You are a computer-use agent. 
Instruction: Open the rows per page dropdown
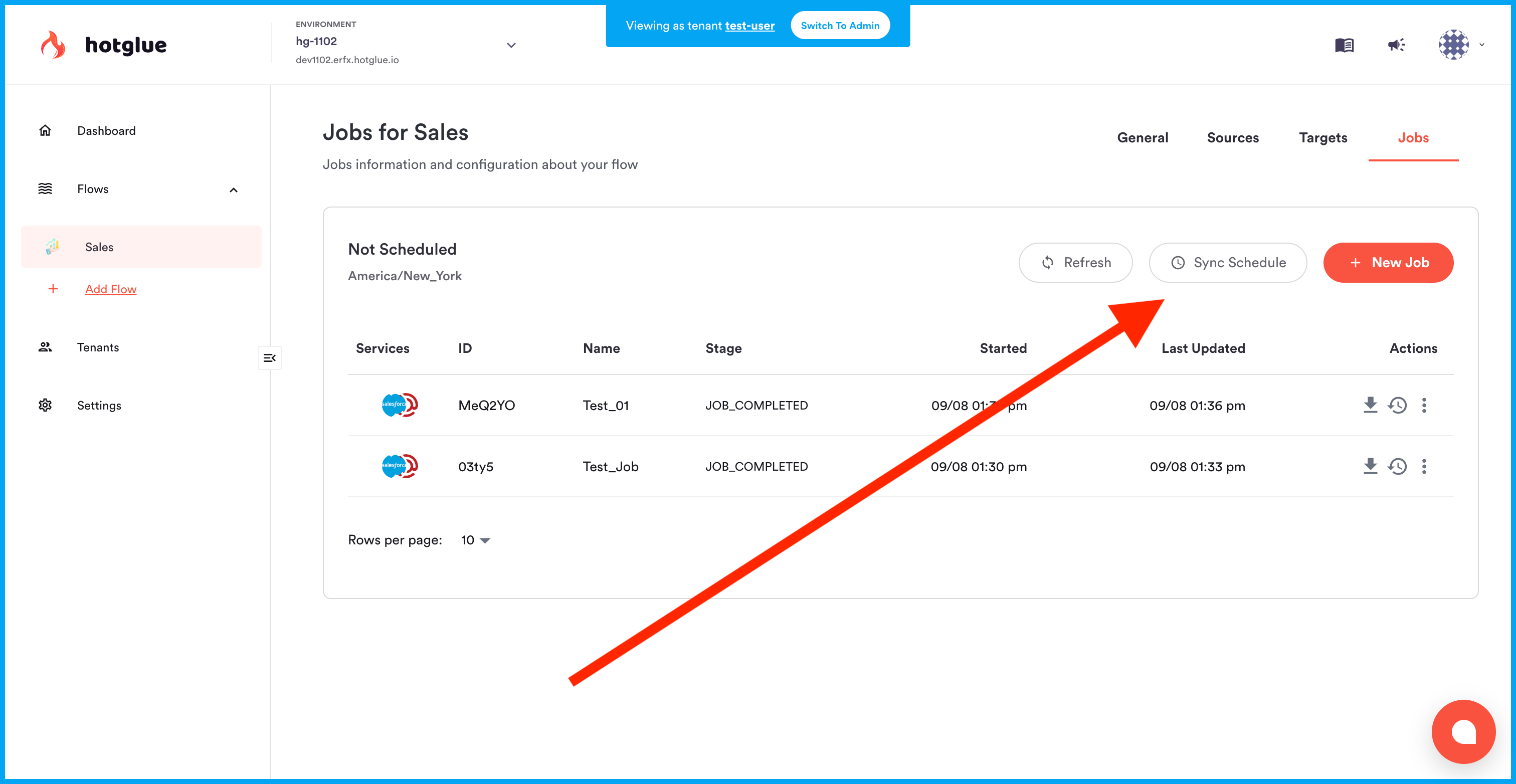(476, 540)
